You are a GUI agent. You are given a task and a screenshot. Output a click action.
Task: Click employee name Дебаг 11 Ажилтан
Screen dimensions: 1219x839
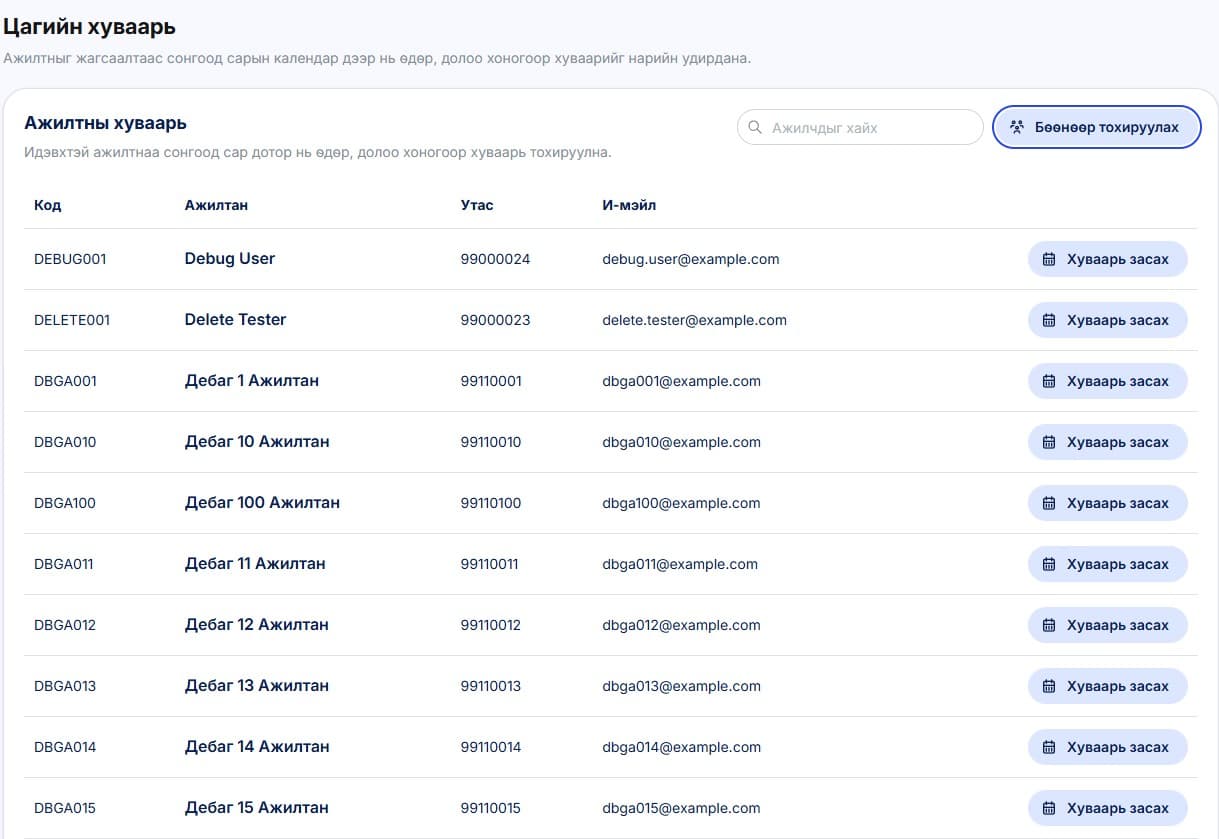tap(255, 564)
